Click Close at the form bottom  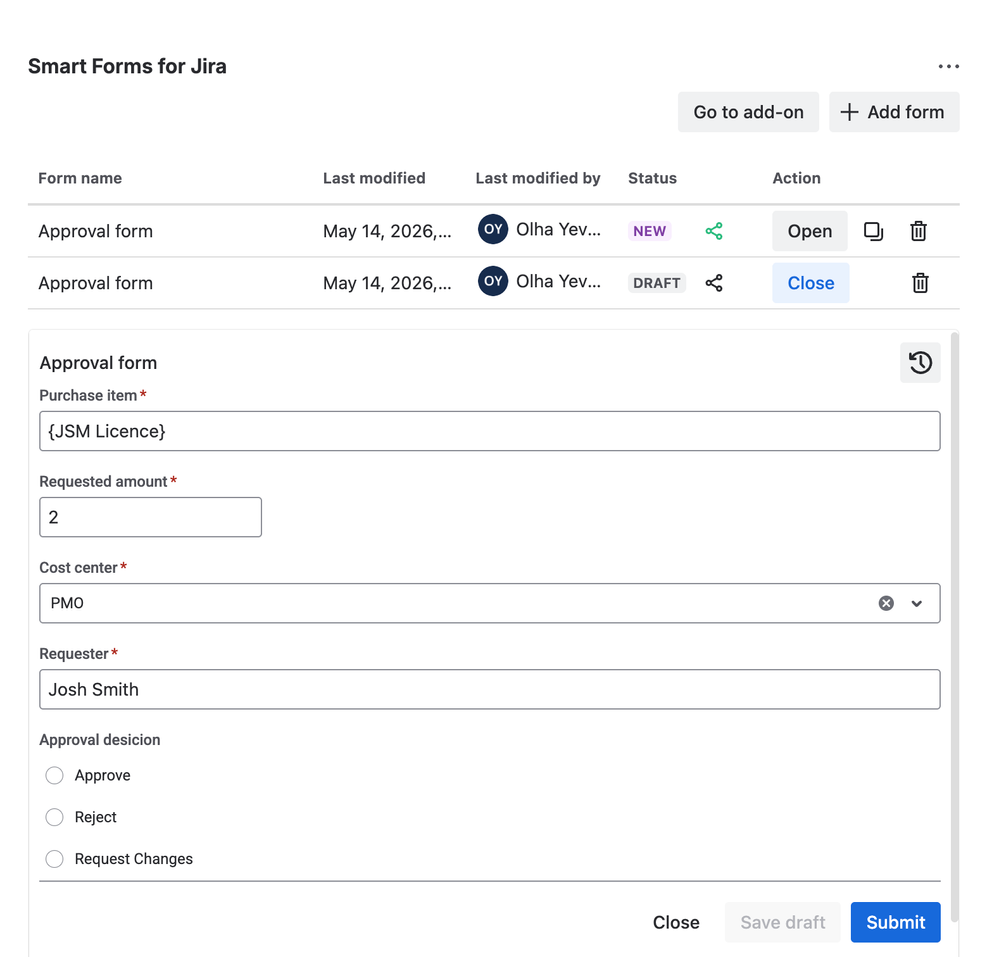coord(676,922)
